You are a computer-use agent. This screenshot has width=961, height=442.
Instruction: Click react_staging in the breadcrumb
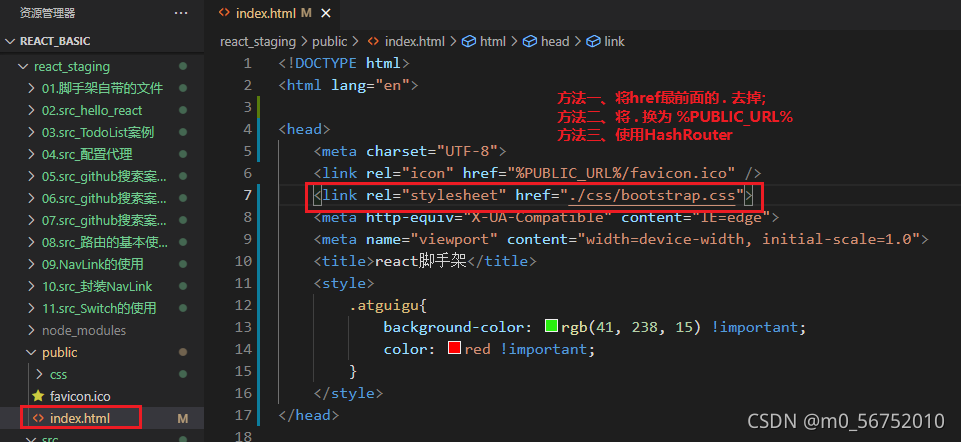(x=258, y=42)
